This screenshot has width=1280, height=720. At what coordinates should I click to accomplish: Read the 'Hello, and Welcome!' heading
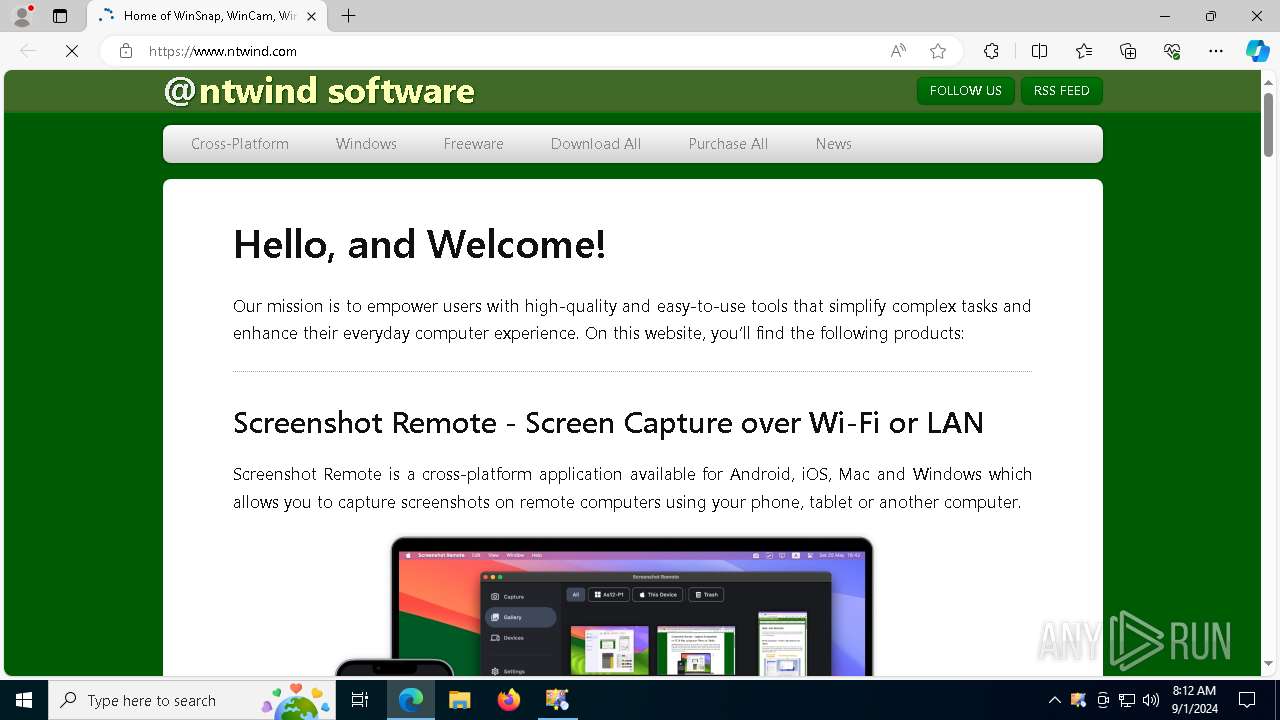pyautogui.click(x=419, y=245)
